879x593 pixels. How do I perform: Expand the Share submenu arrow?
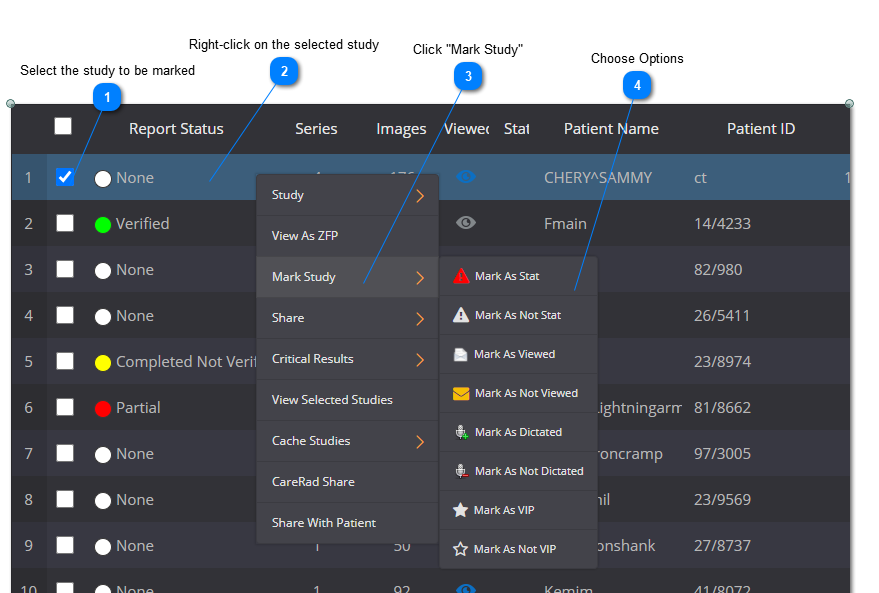click(420, 319)
